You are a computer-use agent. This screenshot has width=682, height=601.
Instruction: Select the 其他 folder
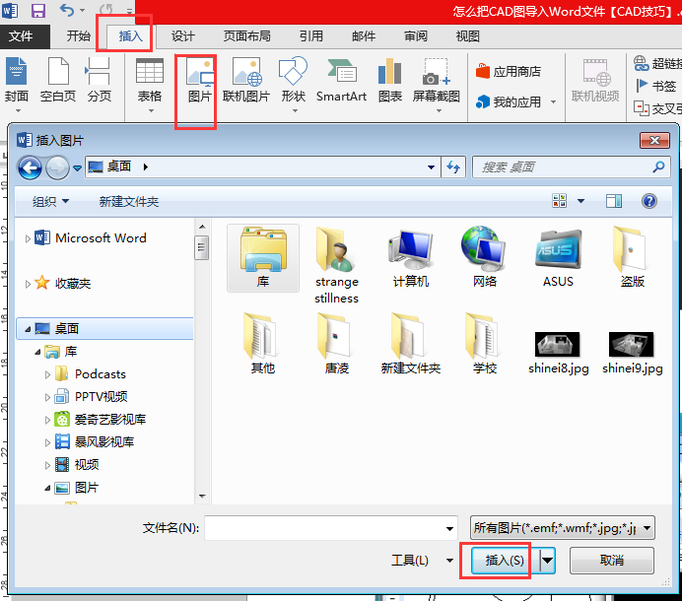[x=263, y=344]
